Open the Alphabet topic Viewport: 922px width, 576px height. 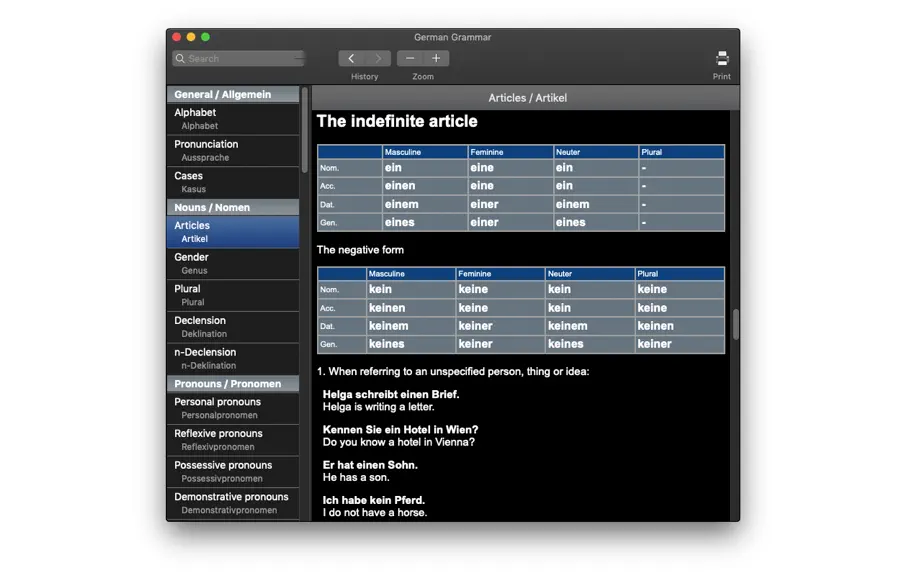[233, 119]
